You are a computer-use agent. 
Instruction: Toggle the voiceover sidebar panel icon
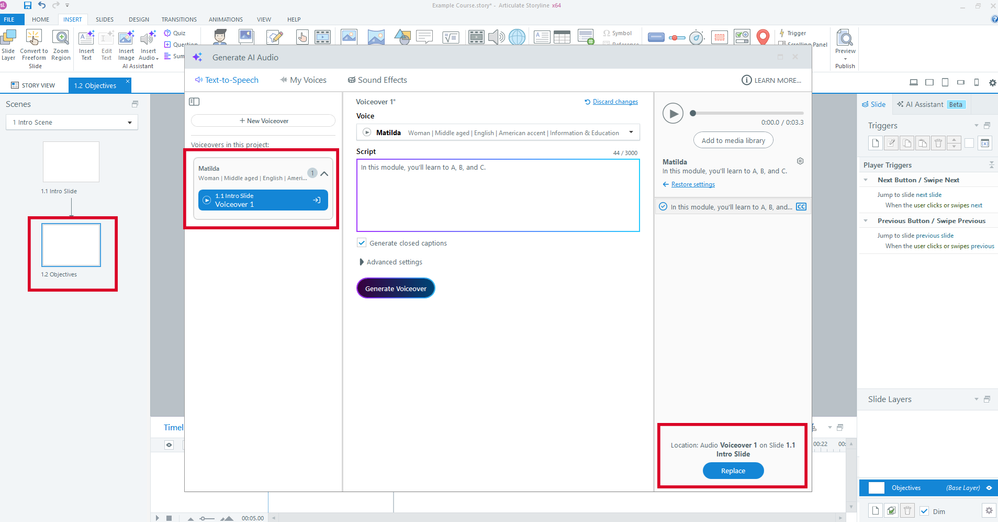195,102
